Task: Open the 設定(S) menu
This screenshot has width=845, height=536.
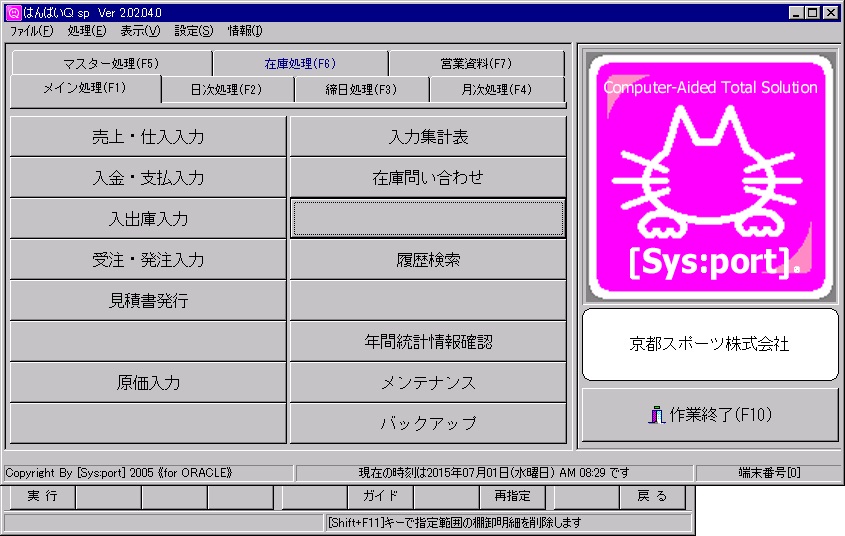Action: coord(193,31)
